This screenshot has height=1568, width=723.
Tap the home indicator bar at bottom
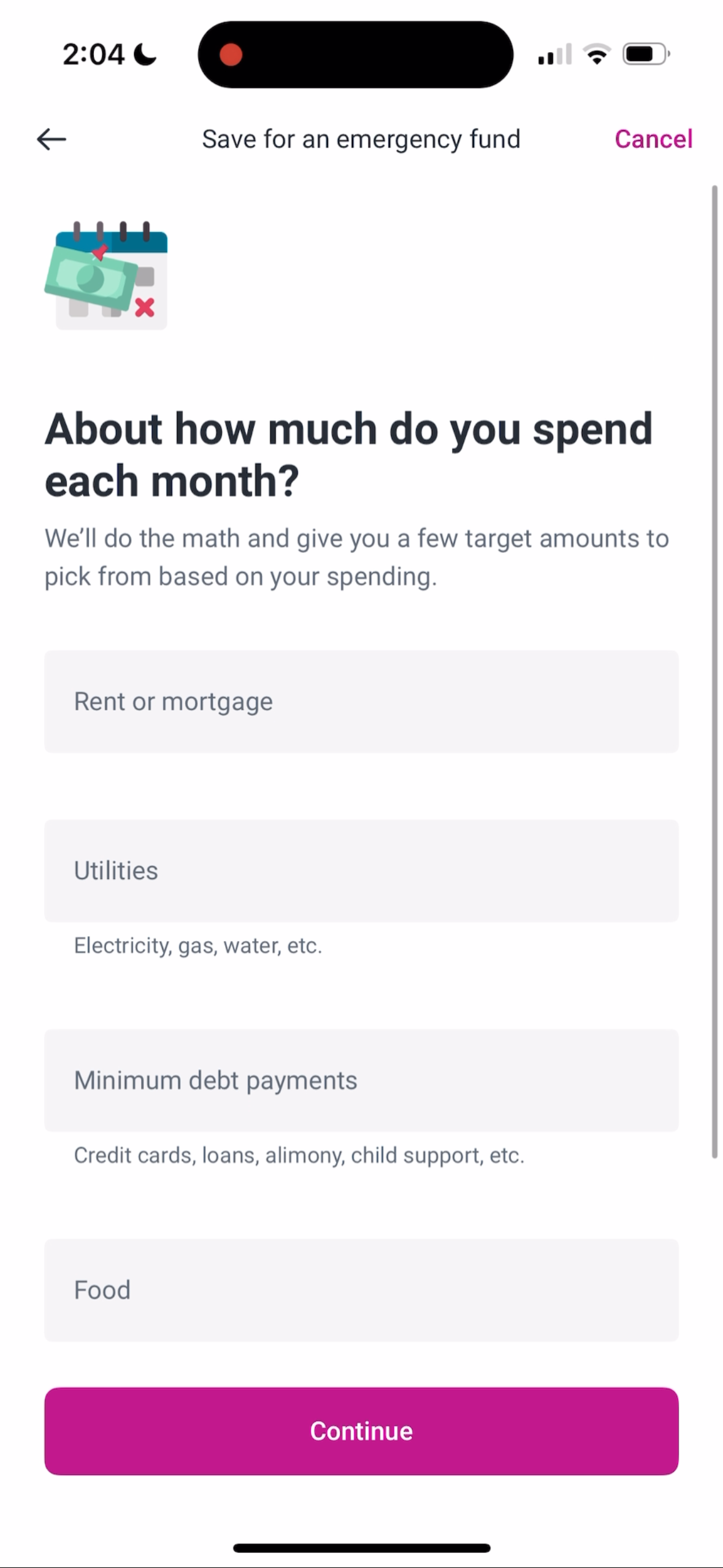[x=361, y=1548]
